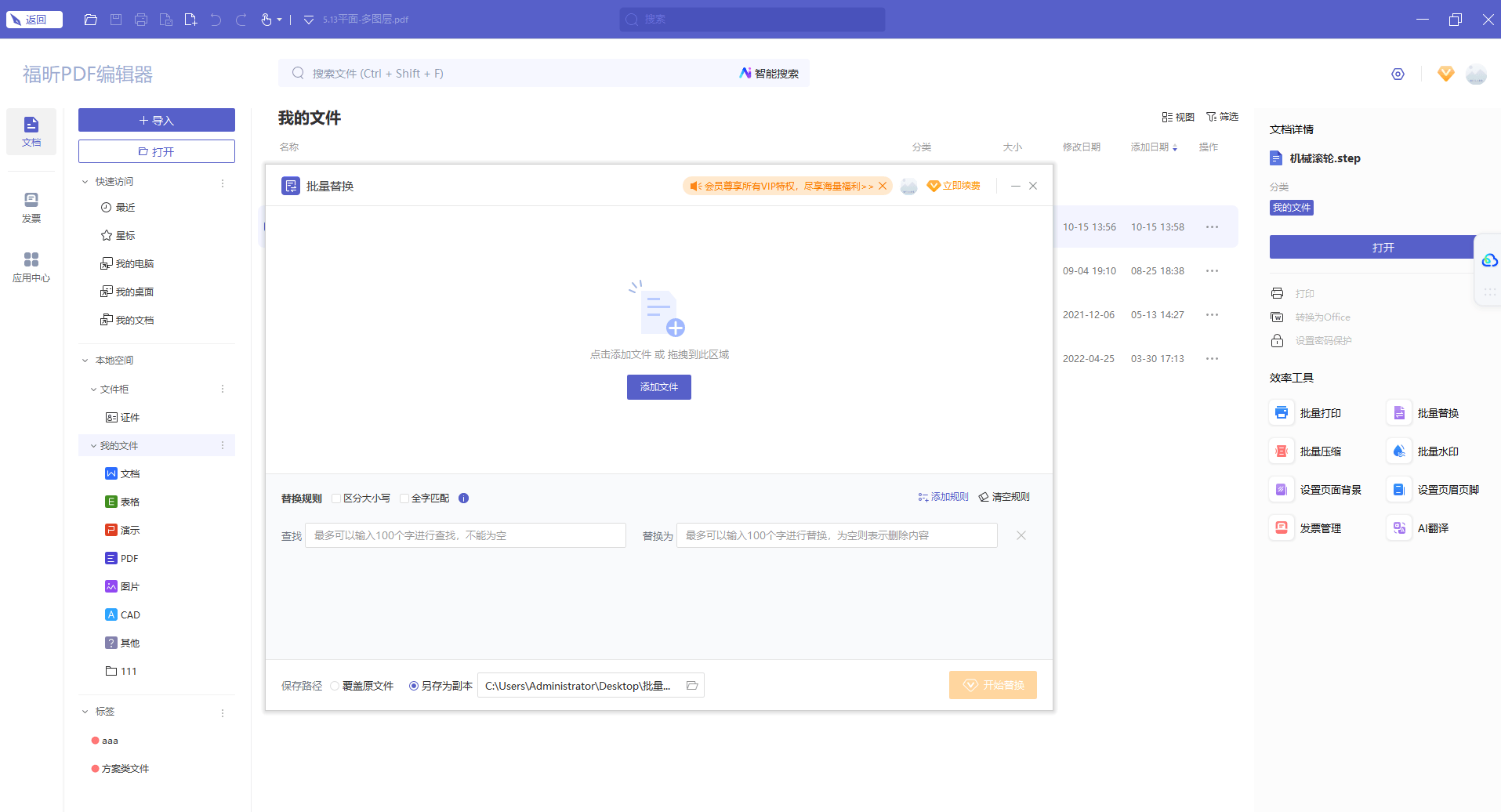Click the 智能搜索 AI search button
Screen dimensions: 1501x812
pyautogui.click(x=769, y=74)
